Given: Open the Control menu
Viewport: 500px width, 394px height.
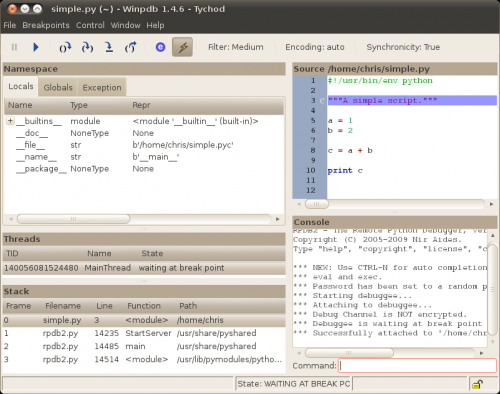Looking at the screenshot, I should (90, 25).
